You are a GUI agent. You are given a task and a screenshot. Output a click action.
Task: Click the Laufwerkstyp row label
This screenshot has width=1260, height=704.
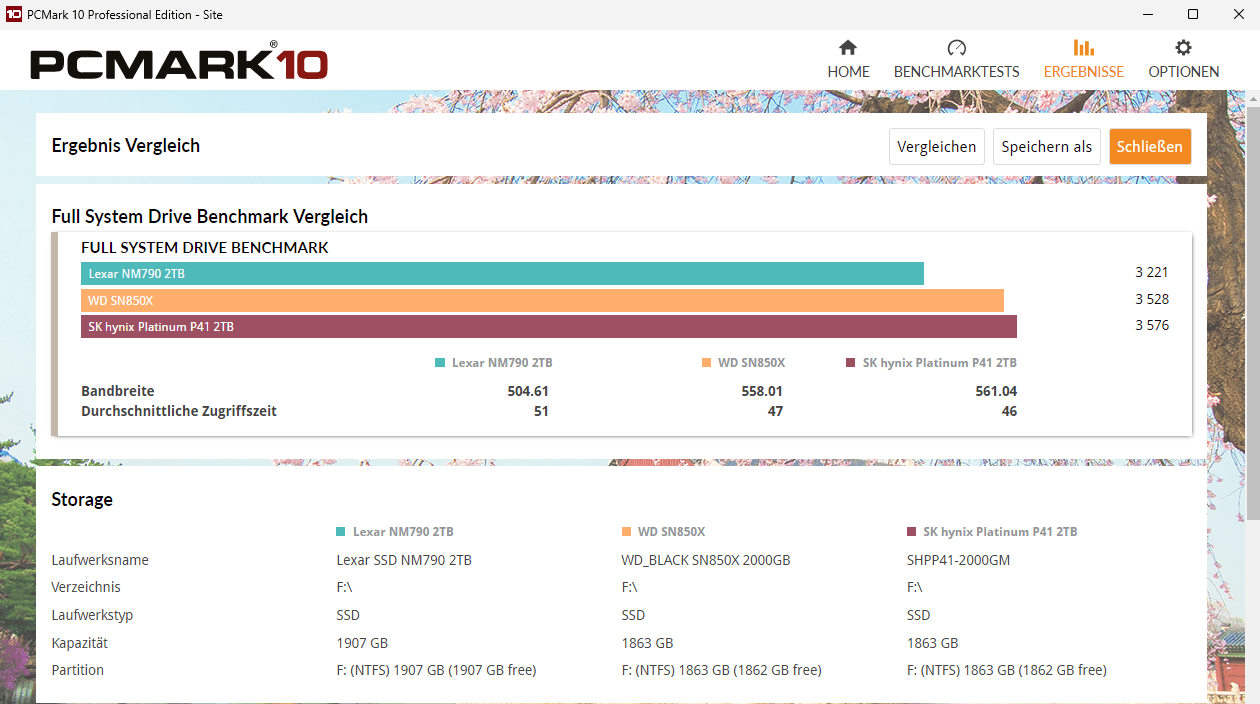pyautogui.click(x=92, y=615)
